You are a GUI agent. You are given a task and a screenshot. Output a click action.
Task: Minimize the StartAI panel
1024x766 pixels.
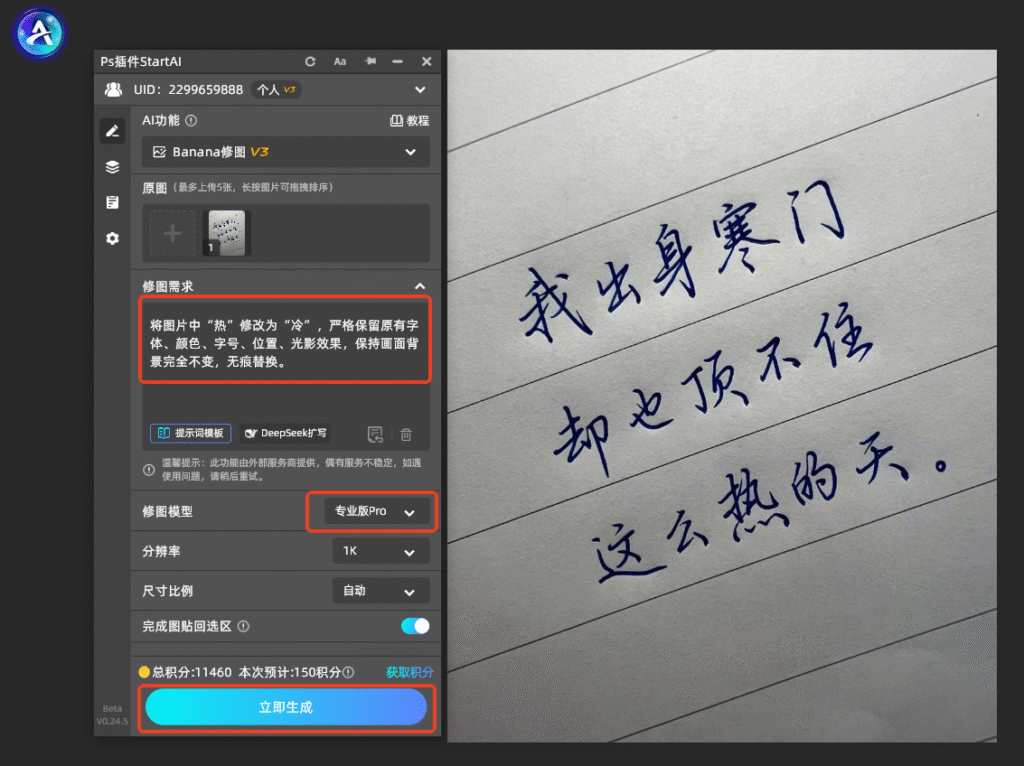click(397, 61)
